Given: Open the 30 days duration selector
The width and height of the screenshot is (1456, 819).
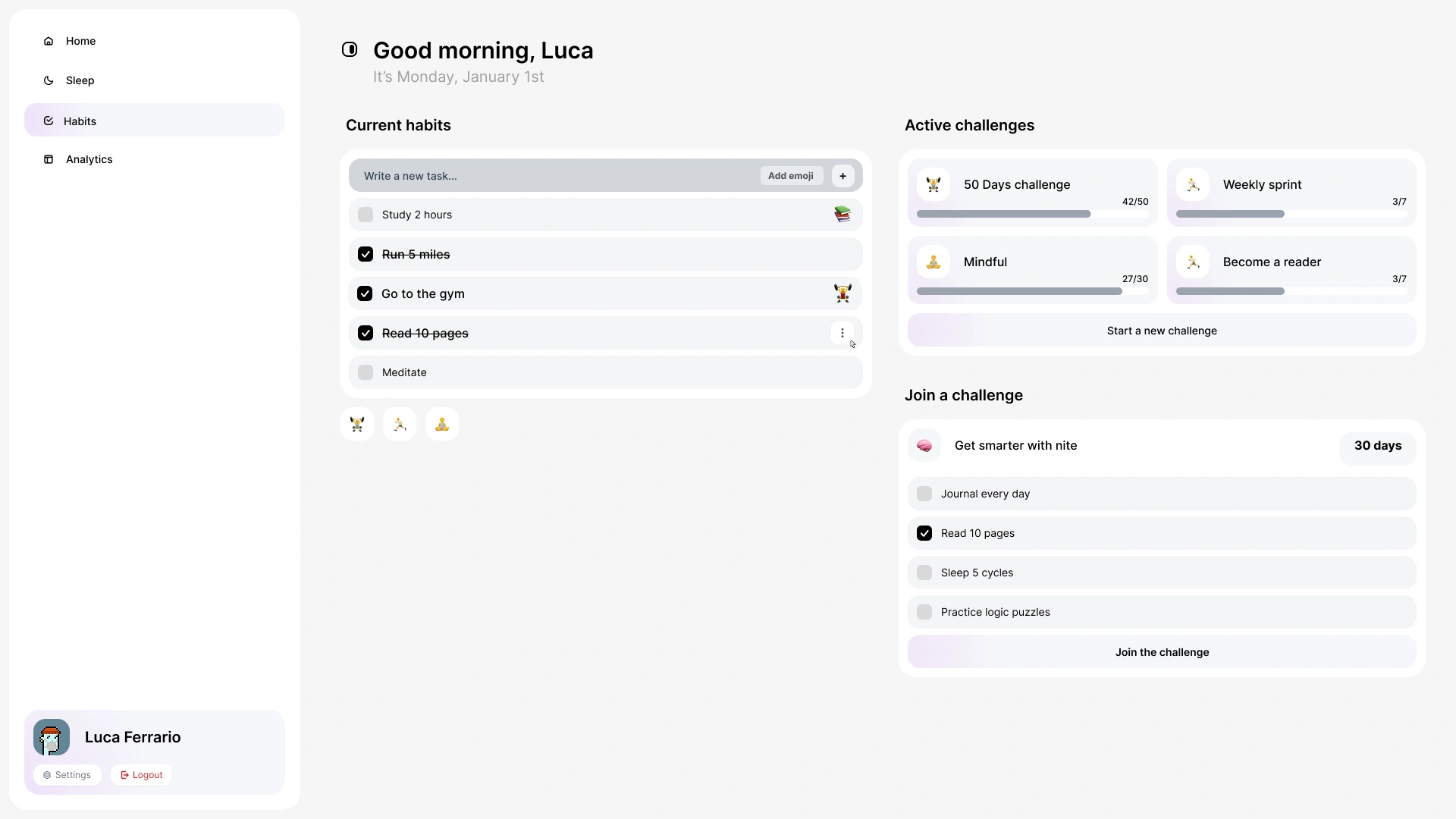Looking at the screenshot, I should click(1377, 446).
